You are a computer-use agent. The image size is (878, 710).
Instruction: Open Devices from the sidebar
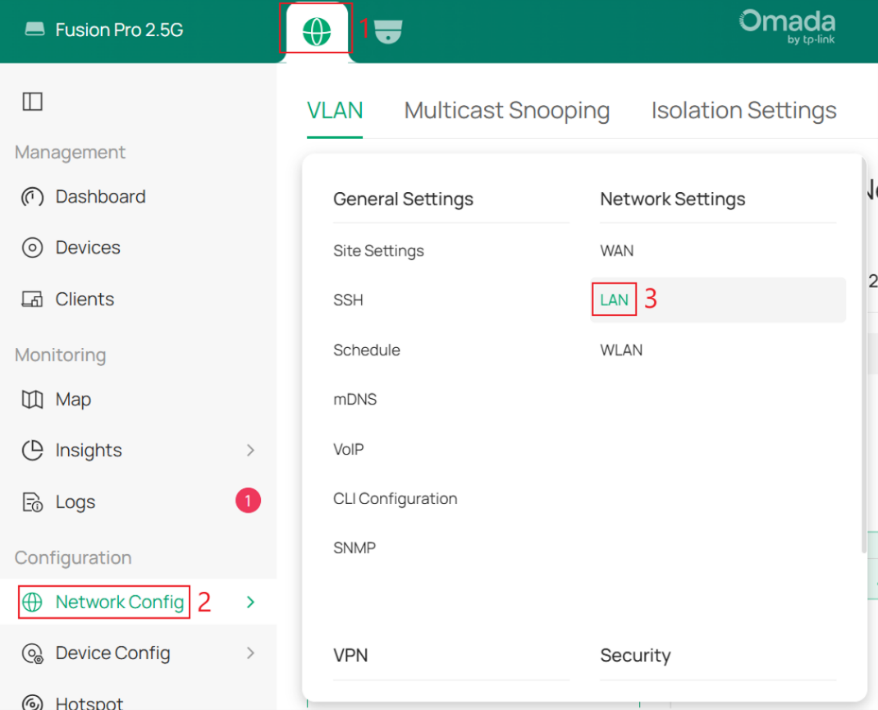[x=88, y=247]
